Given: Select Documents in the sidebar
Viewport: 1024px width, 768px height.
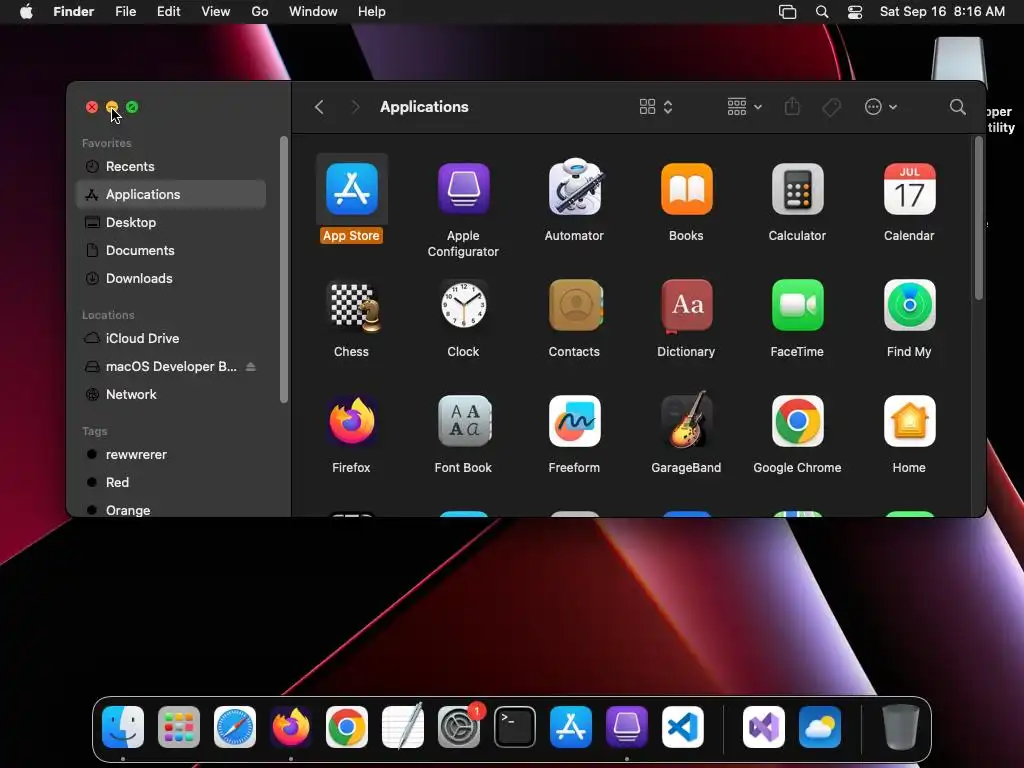Looking at the screenshot, I should tap(171, 251).
